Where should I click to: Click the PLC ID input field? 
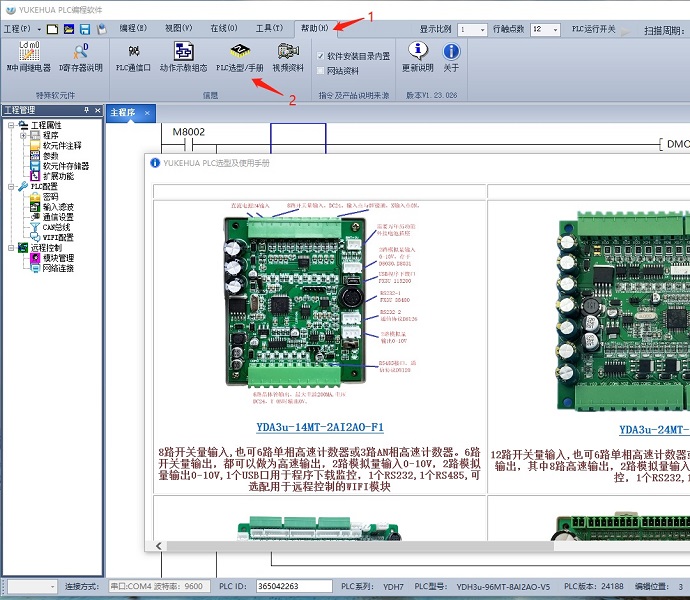click(294, 586)
